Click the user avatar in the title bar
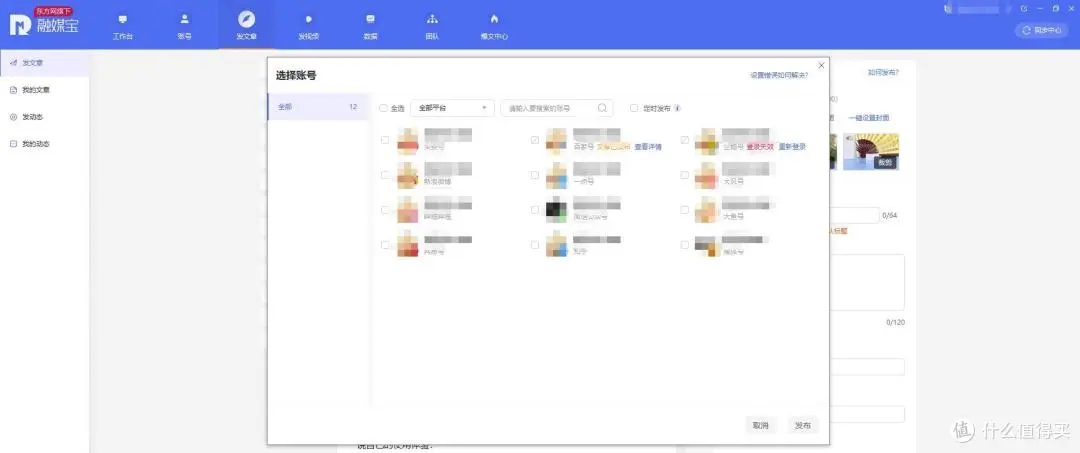The width and height of the screenshot is (1080, 453). pyautogui.click(x=948, y=8)
